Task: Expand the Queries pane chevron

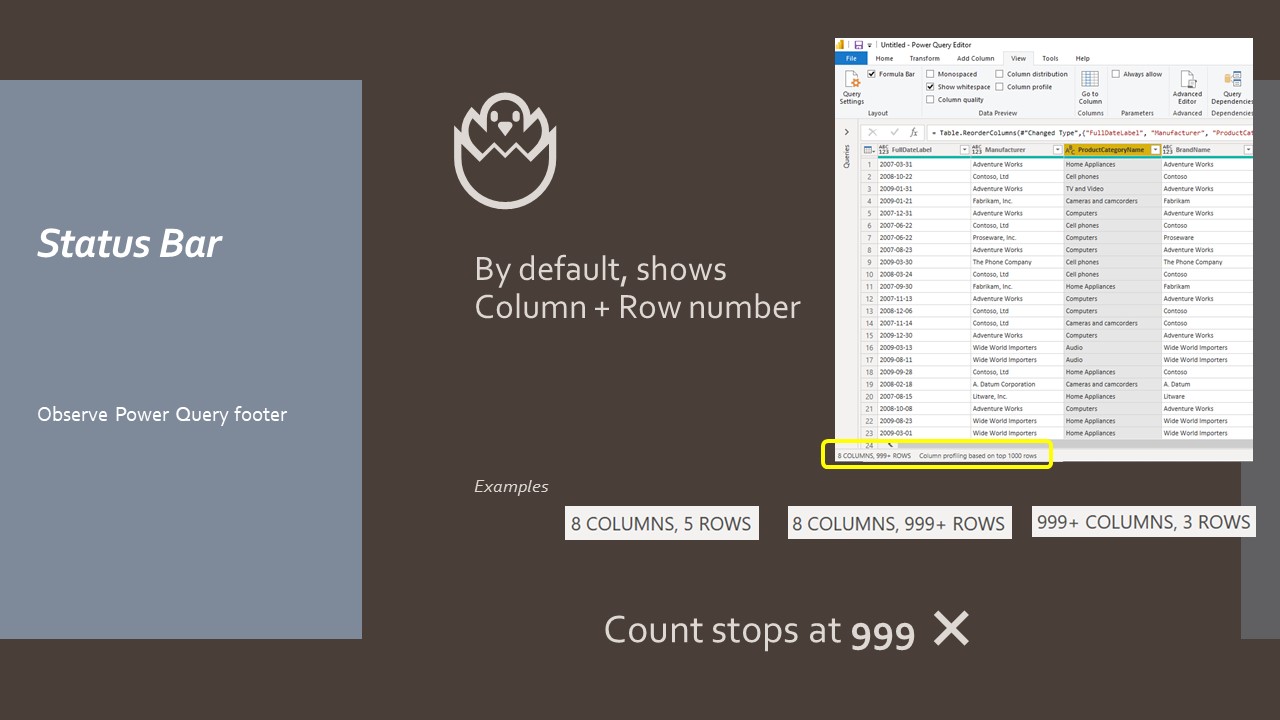Action: (x=846, y=130)
